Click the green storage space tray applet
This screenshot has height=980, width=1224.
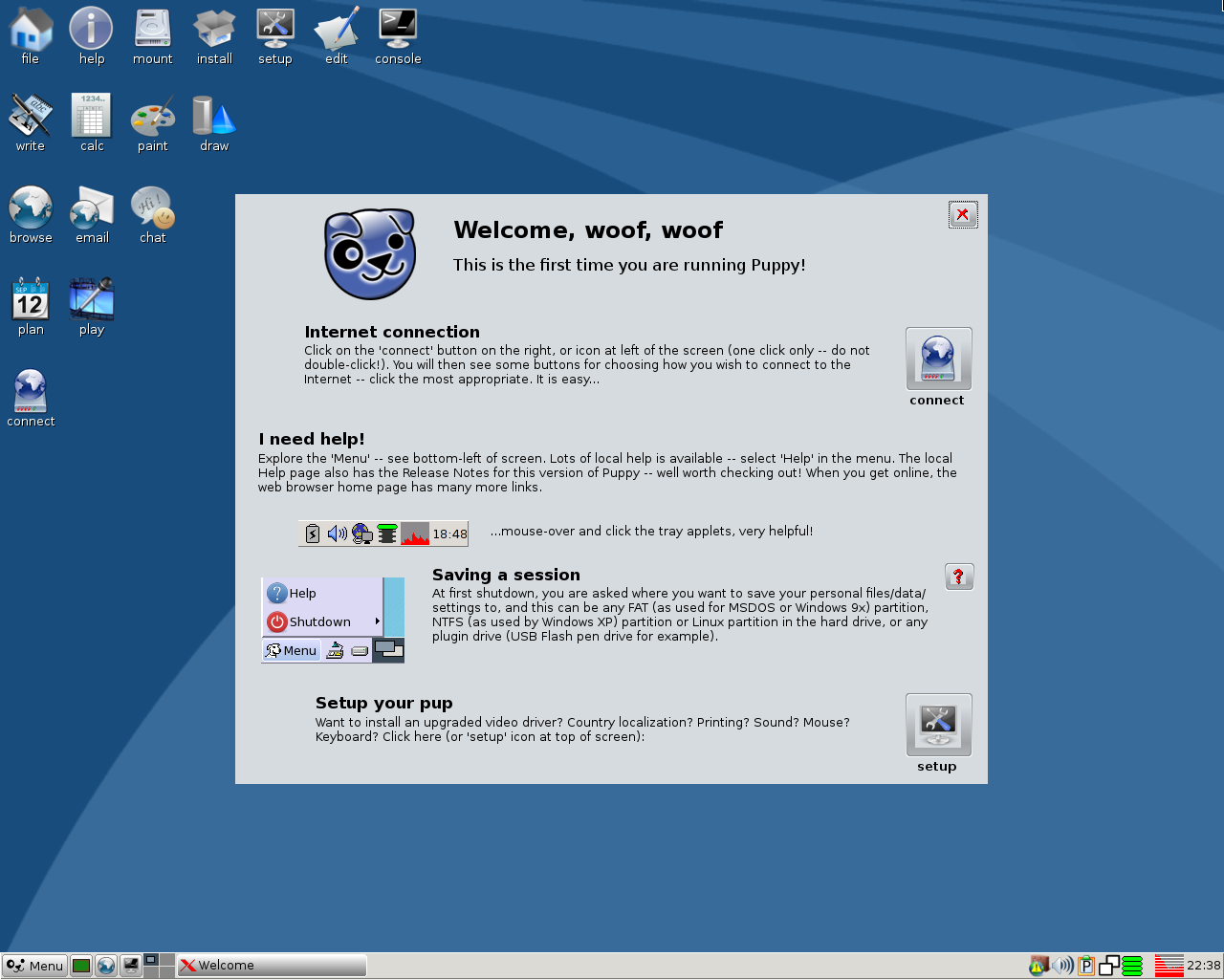[1132, 966]
